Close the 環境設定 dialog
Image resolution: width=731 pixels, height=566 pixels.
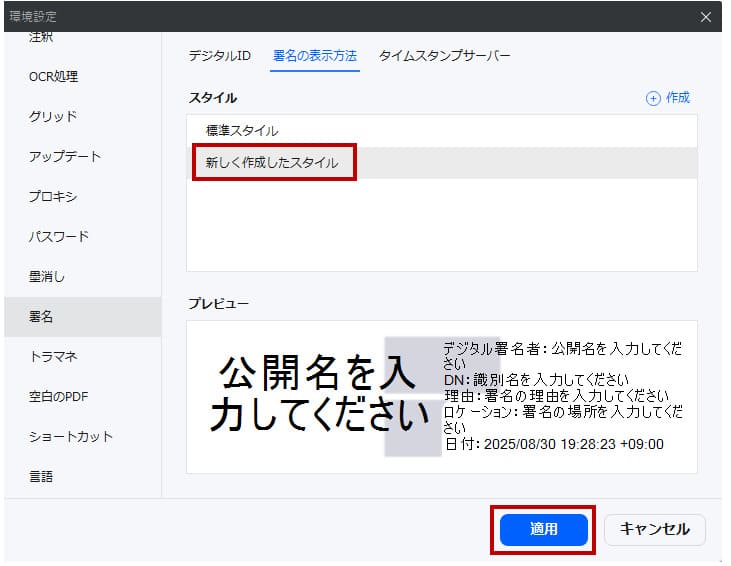(x=706, y=17)
